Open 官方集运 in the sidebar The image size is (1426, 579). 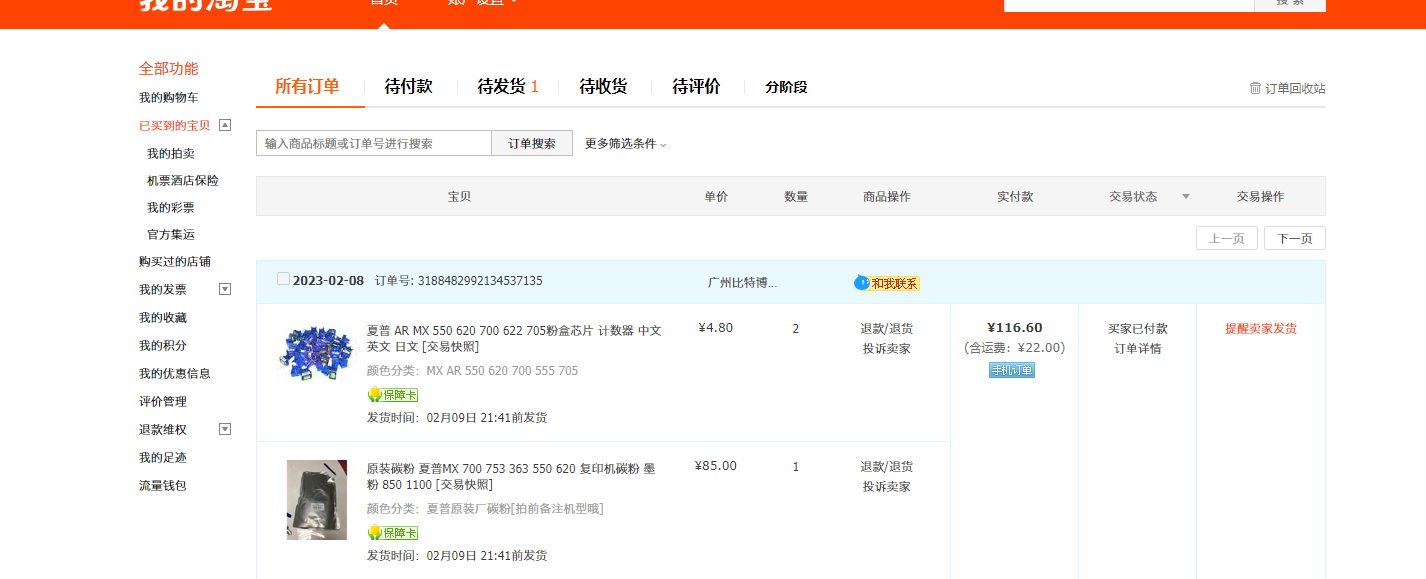[171, 235]
